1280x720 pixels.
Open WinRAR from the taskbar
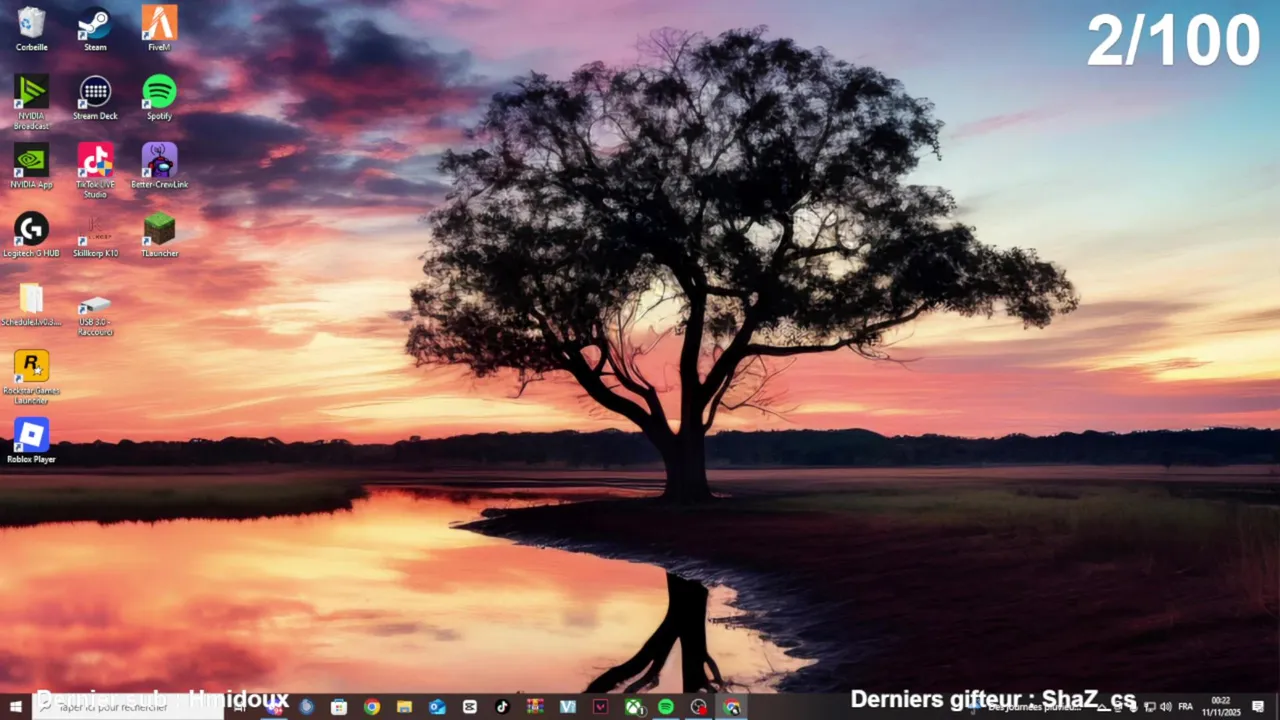535,707
